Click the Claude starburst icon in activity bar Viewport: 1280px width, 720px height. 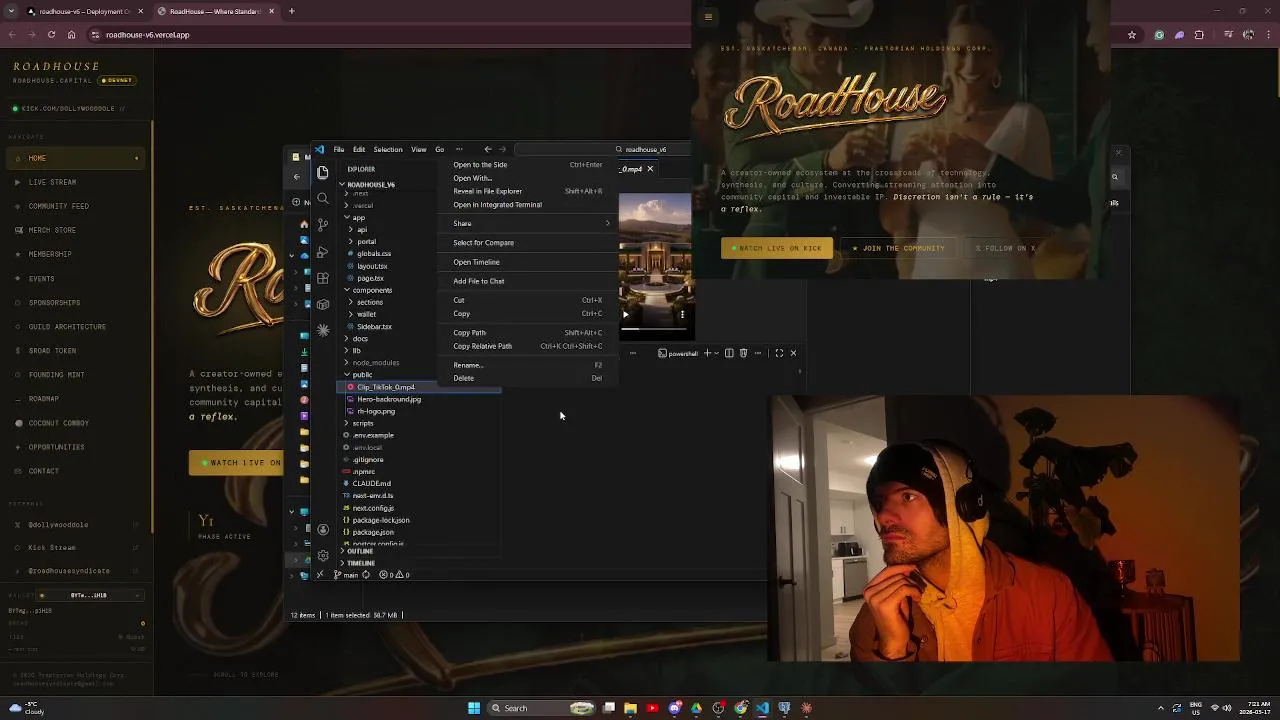coord(323,330)
